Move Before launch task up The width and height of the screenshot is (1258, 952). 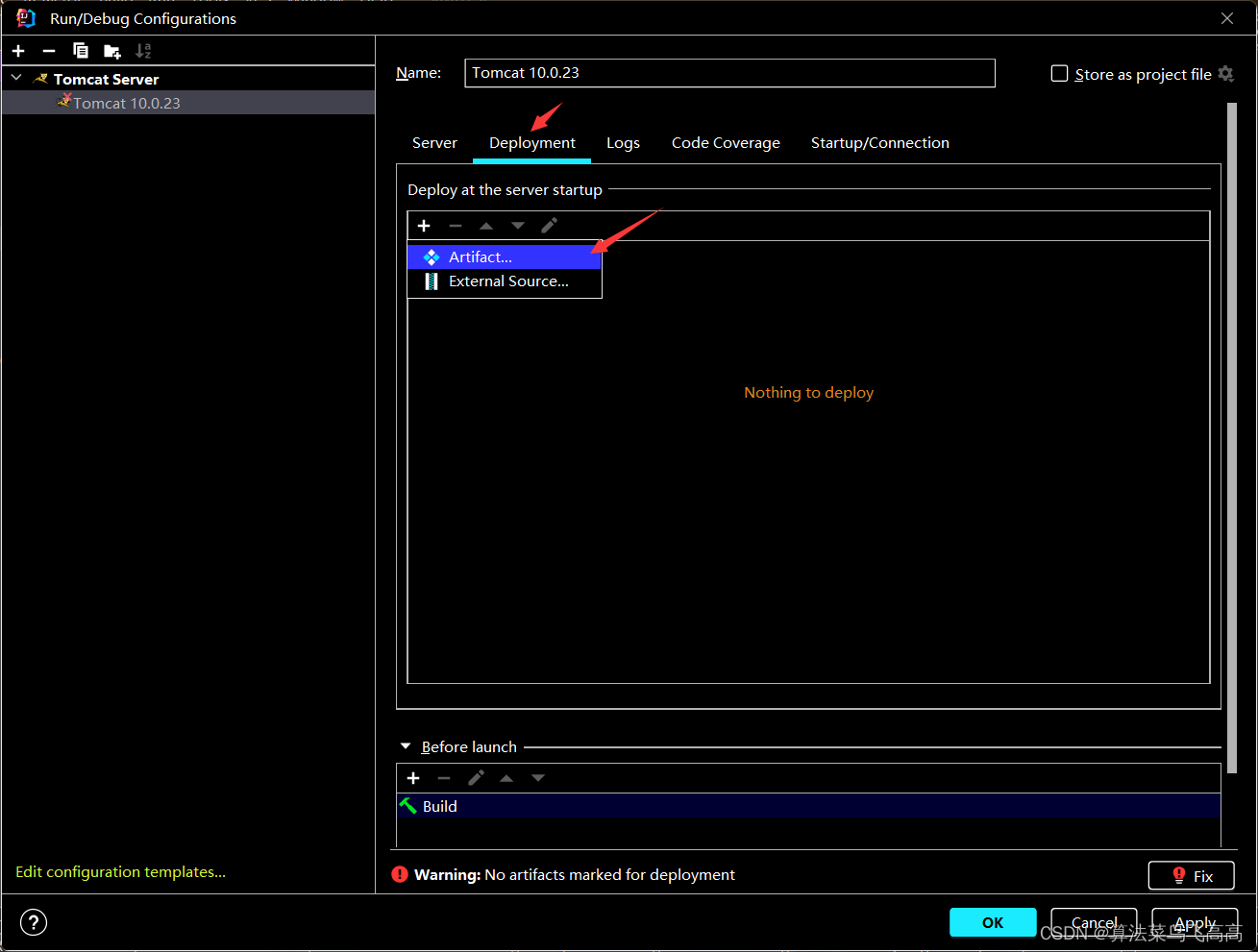tap(506, 778)
